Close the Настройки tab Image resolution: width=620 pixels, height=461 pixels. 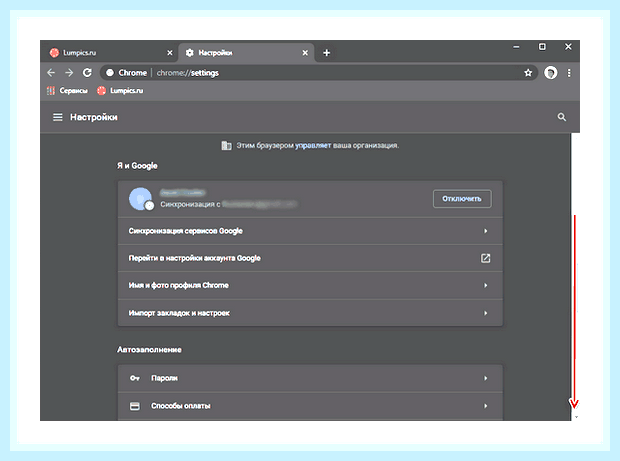click(x=305, y=53)
